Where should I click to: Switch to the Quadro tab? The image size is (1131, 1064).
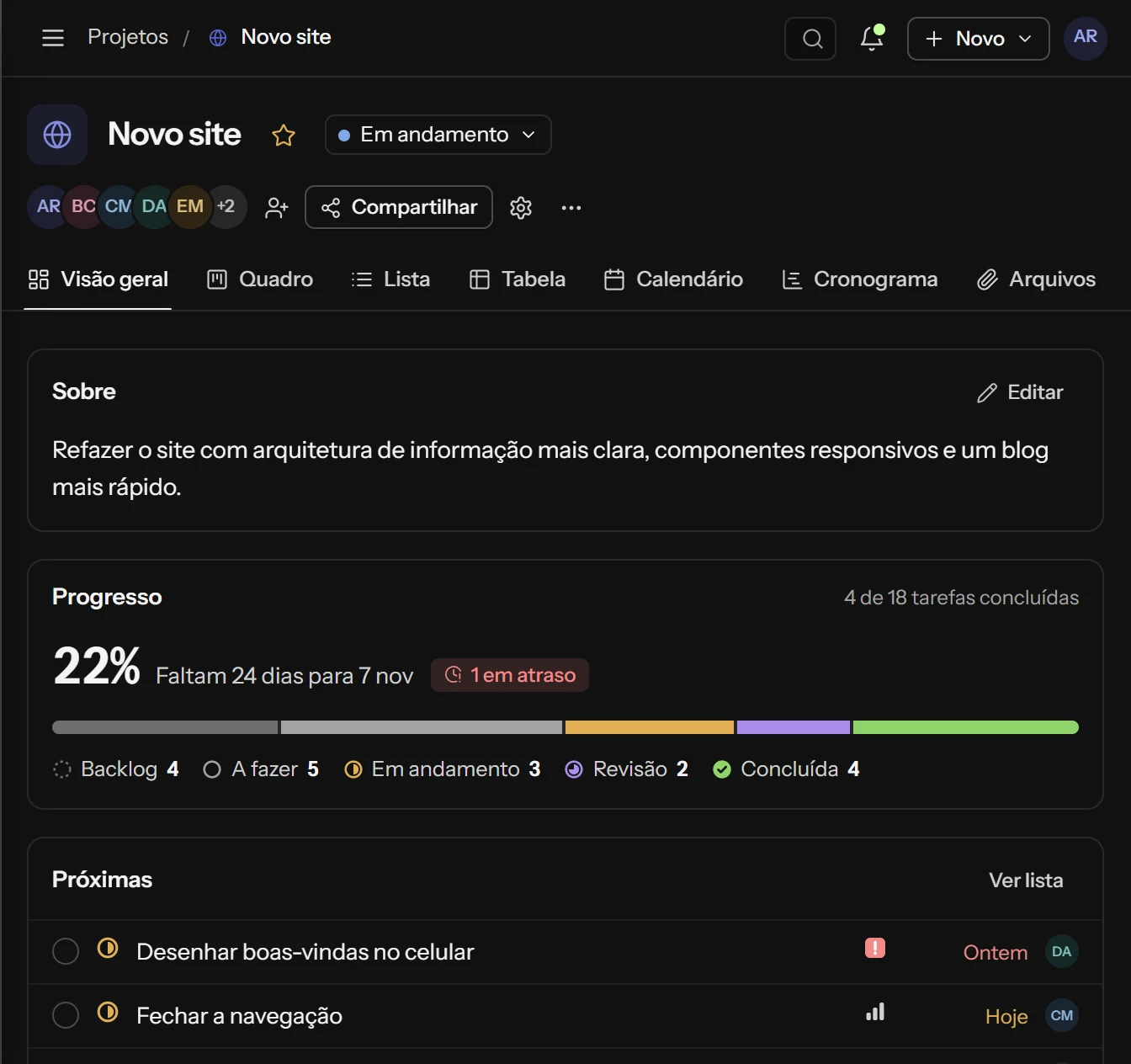click(x=260, y=279)
